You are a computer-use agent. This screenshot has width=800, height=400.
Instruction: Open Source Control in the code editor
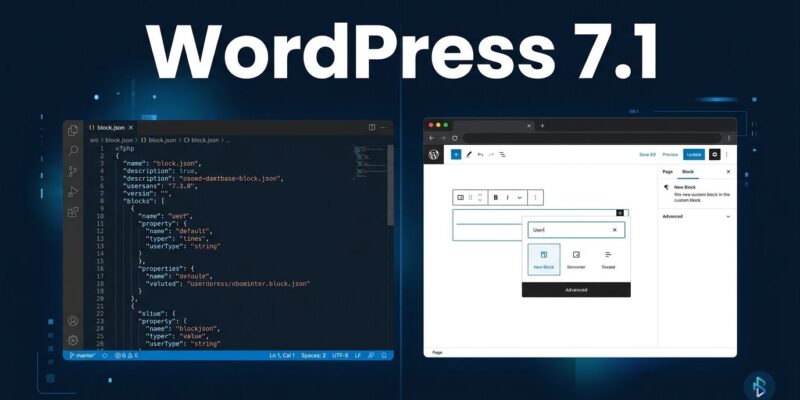[x=73, y=171]
